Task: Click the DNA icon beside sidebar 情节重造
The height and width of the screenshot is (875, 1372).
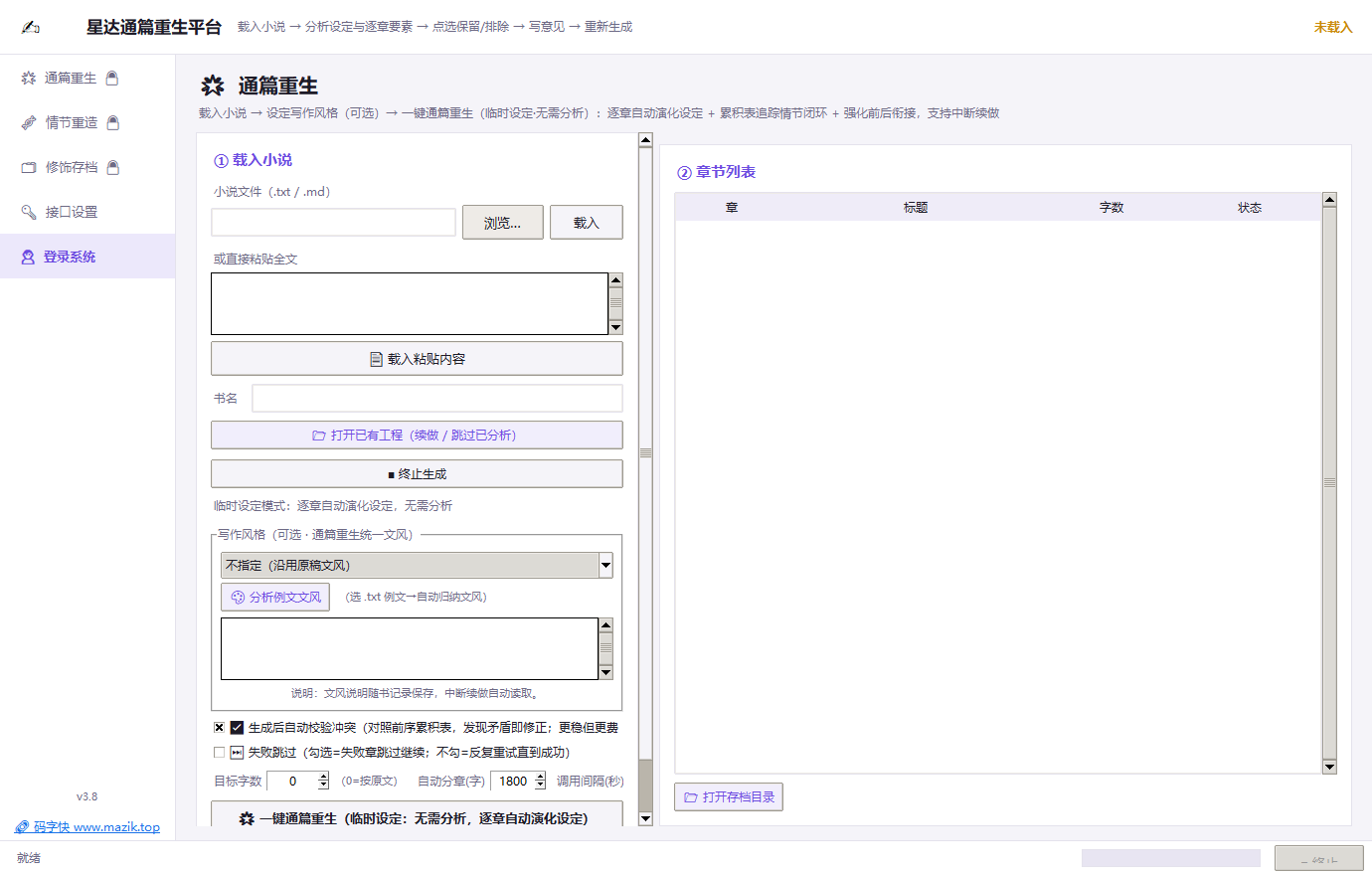Action: (x=29, y=122)
